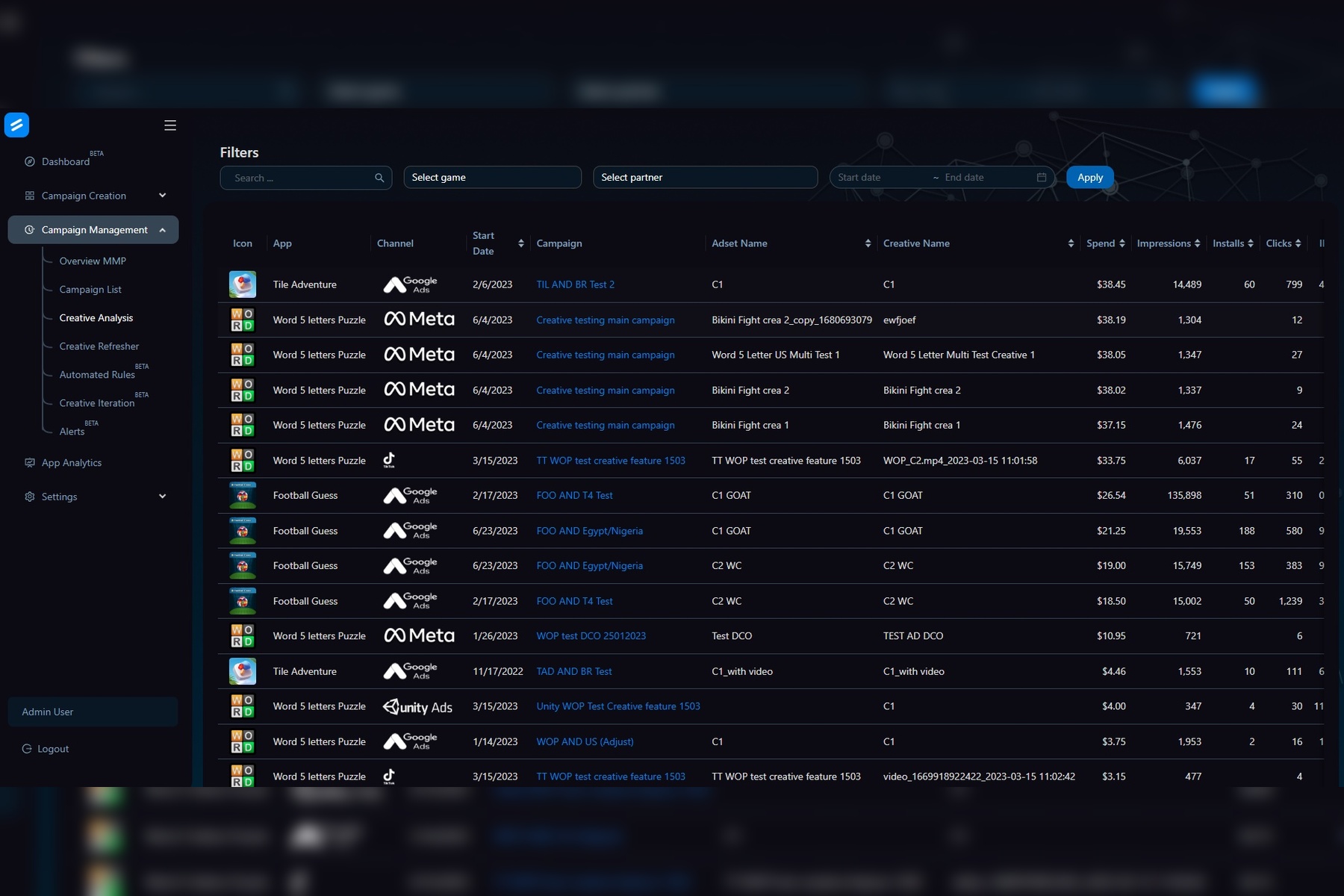Sort by Spend column arrows
This screenshot has height=896, width=1344.
[x=1121, y=243]
